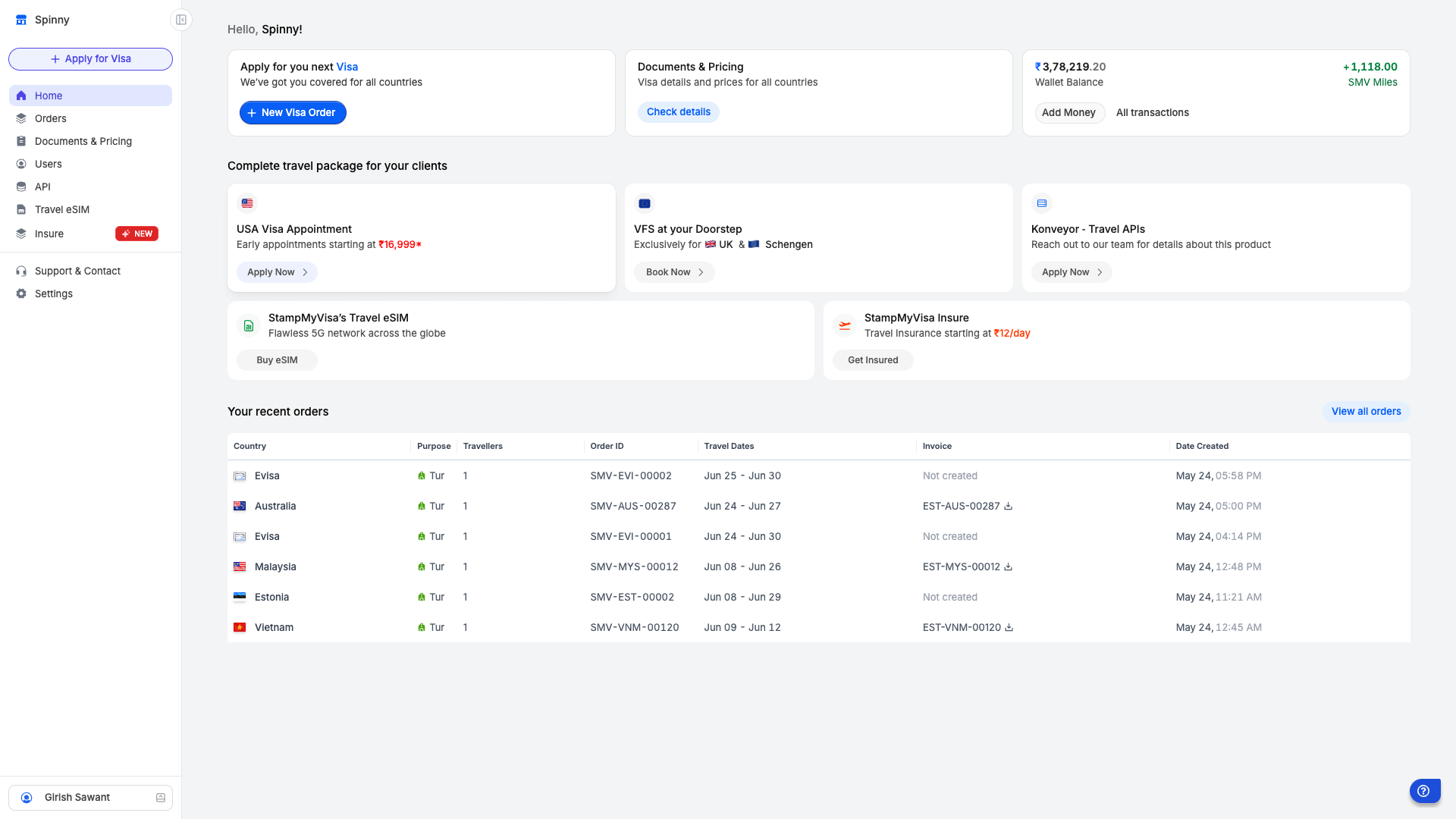This screenshot has height=819, width=1456.
Task: Open the View all orders link
Action: 1366,411
